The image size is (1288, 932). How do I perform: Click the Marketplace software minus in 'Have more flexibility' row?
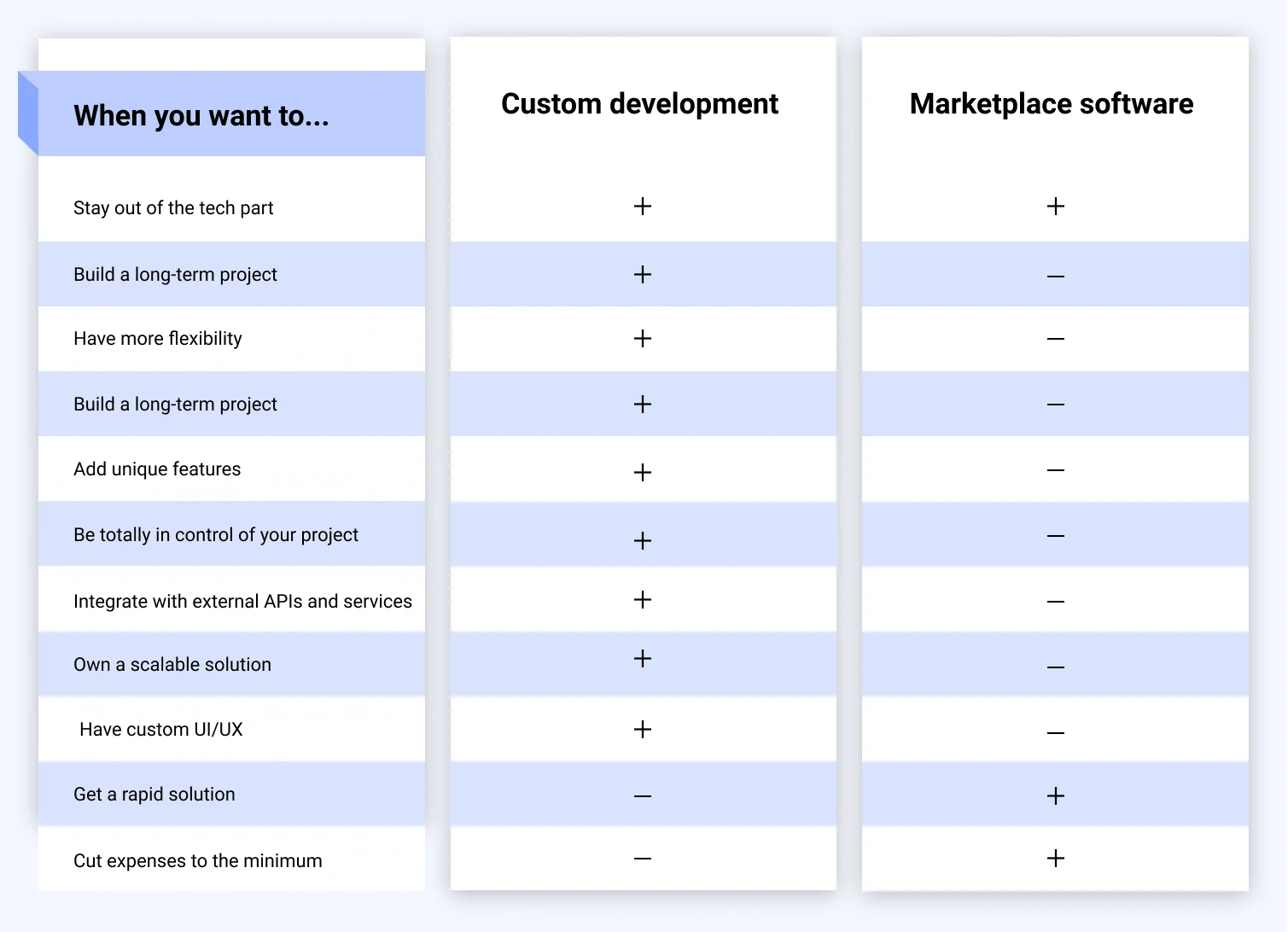point(1056,339)
